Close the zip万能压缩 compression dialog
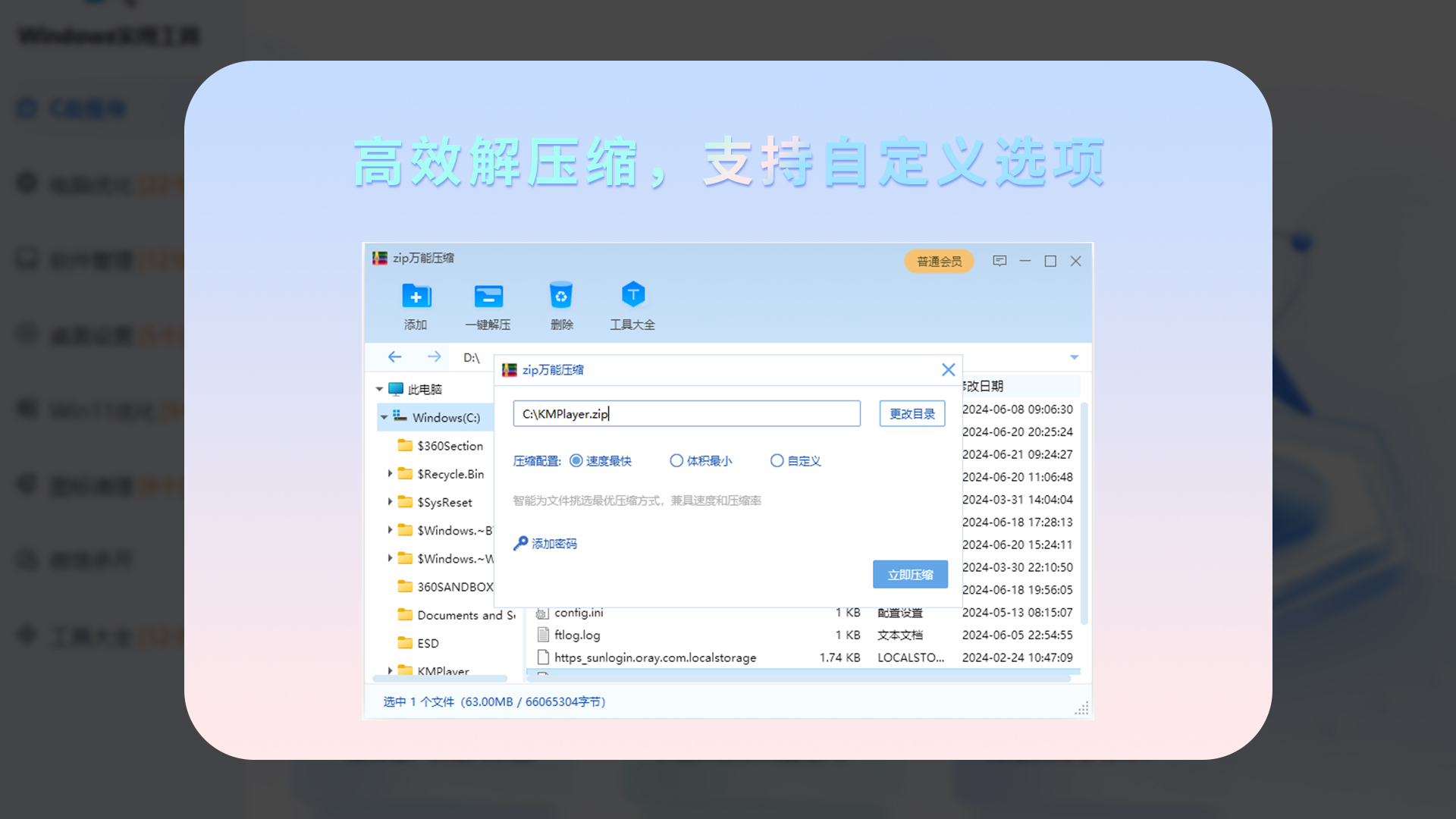Image resolution: width=1456 pixels, height=819 pixels. click(x=948, y=369)
